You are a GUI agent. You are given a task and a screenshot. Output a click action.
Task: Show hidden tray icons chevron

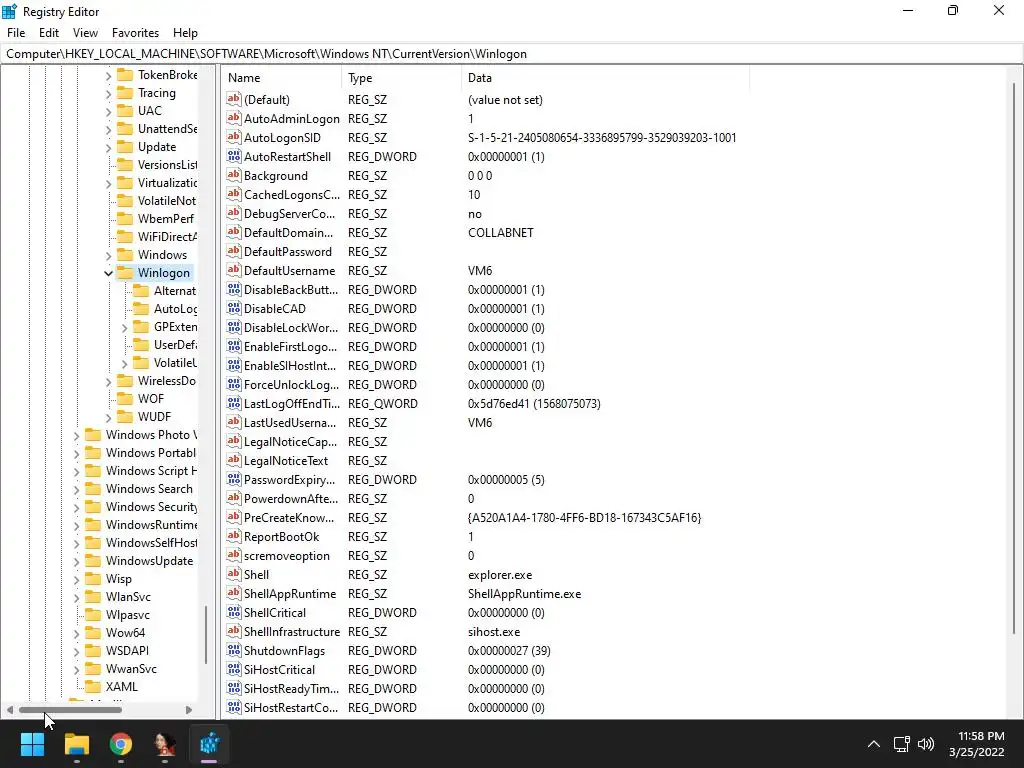tap(873, 744)
